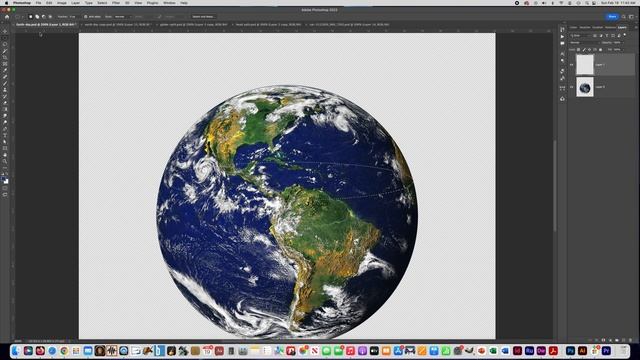Switch to the Color panel tab
The width and height of the screenshot is (640, 360).
573,27
